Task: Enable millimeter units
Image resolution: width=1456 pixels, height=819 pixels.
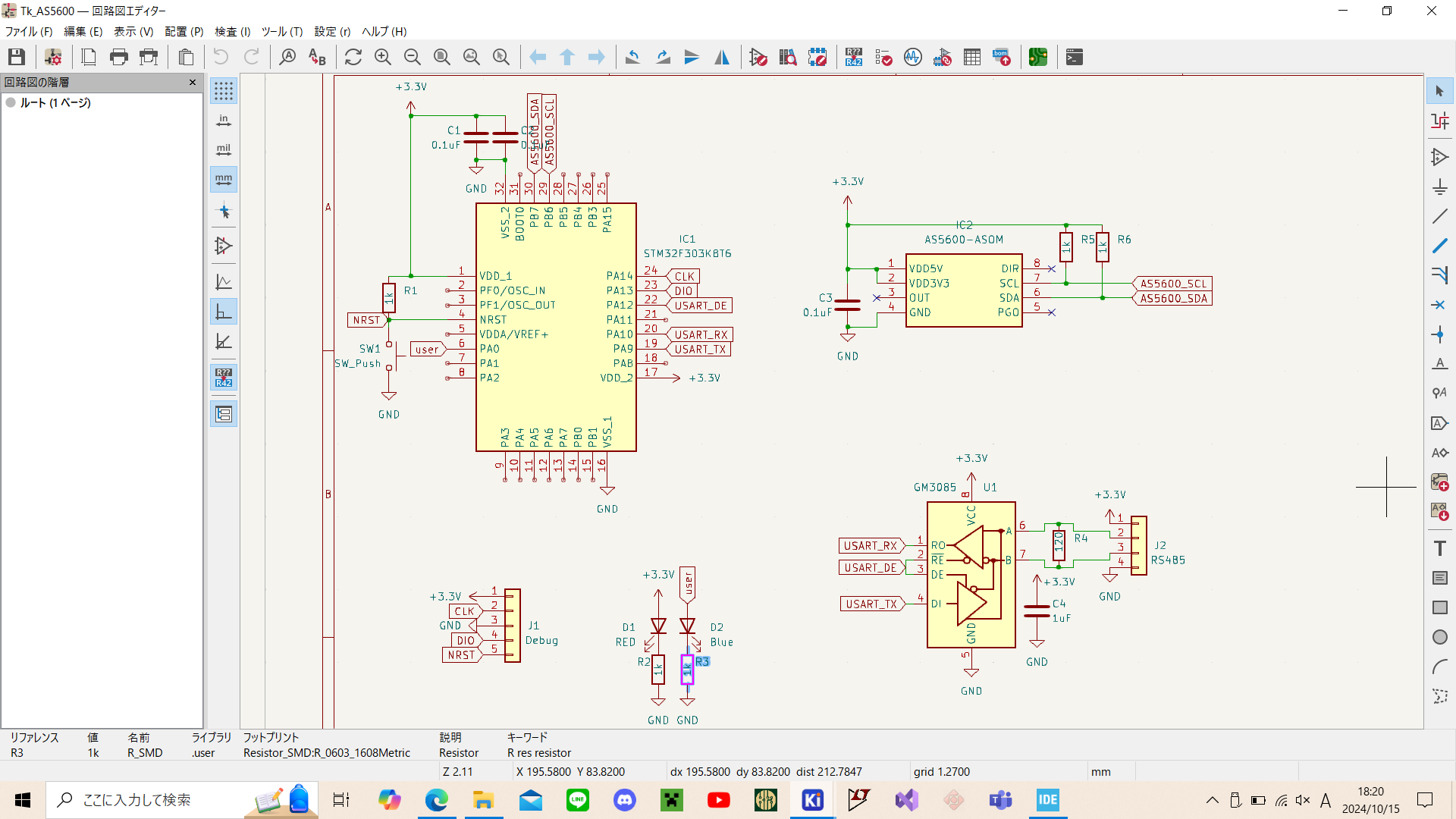Action: coord(224,180)
